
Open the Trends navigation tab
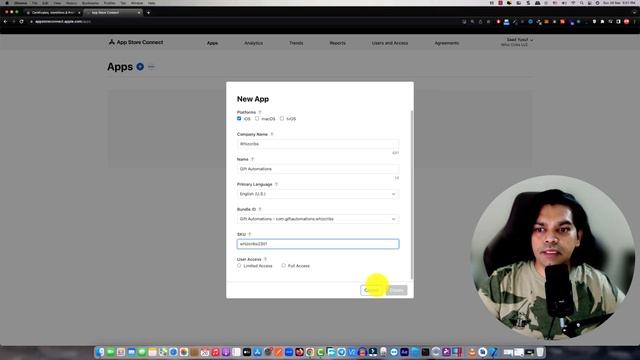(296, 43)
